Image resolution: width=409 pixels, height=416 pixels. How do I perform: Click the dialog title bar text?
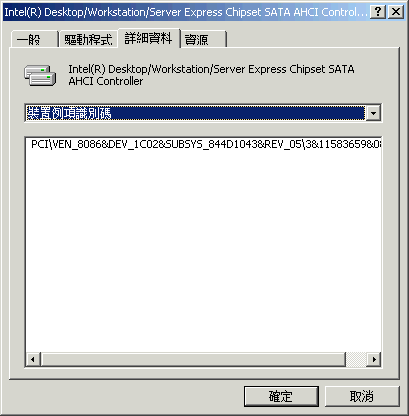pyautogui.click(x=185, y=12)
